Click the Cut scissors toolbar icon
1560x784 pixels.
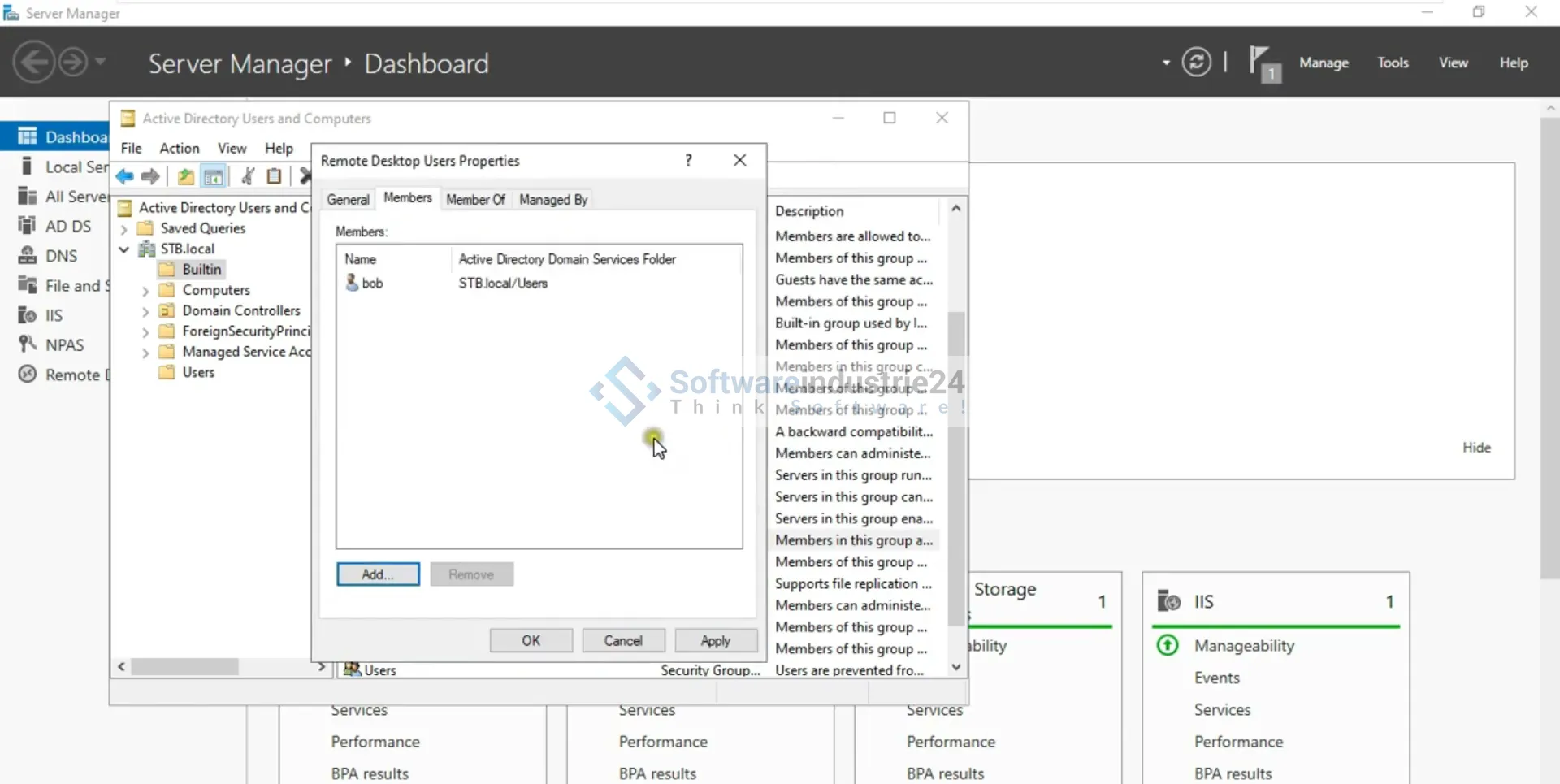(x=249, y=176)
